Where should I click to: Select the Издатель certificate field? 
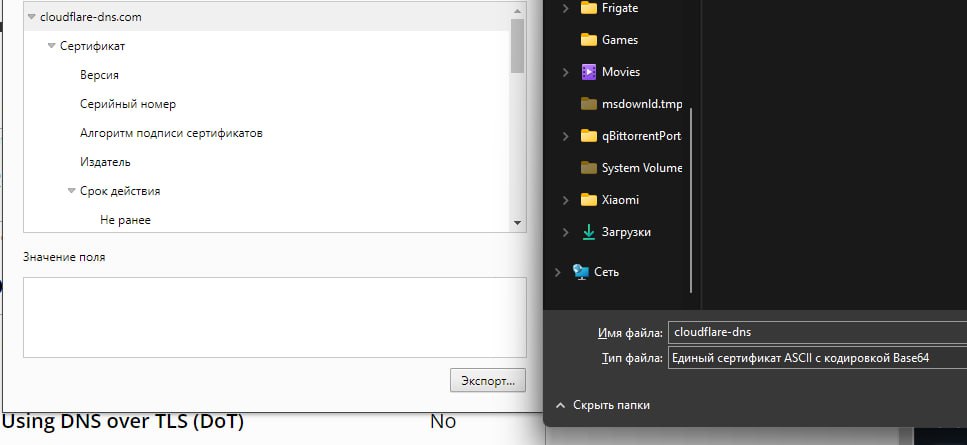[105, 162]
